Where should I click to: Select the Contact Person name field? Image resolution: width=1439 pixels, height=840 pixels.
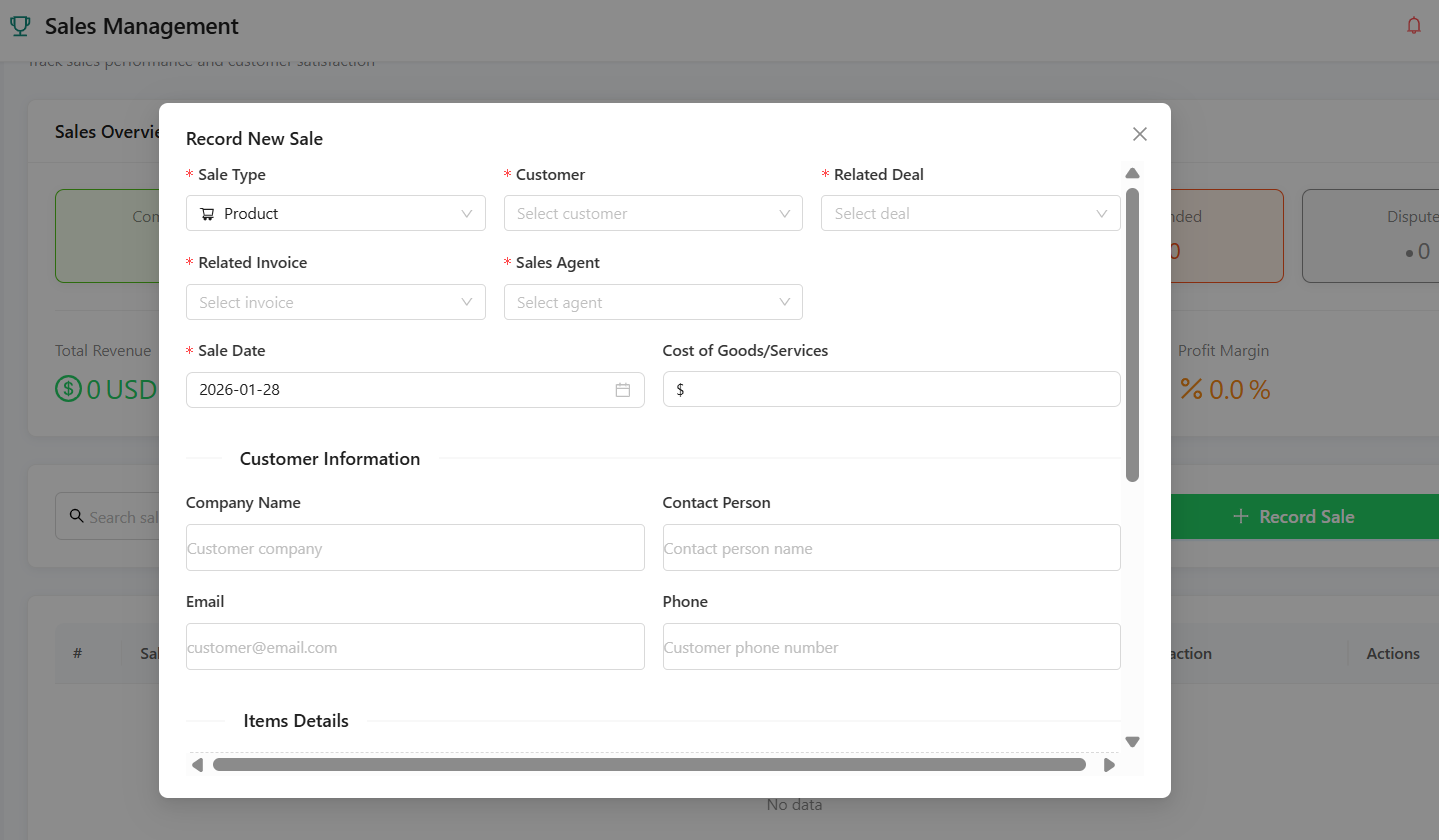pyautogui.click(x=890, y=547)
